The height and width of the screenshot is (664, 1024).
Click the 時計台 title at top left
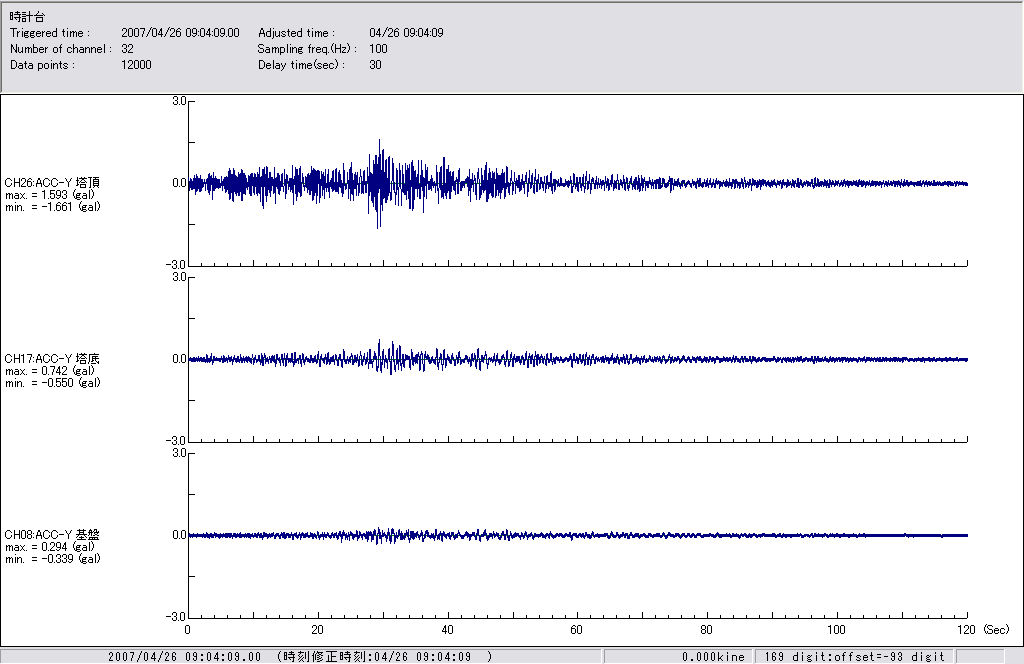click(26, 18)
